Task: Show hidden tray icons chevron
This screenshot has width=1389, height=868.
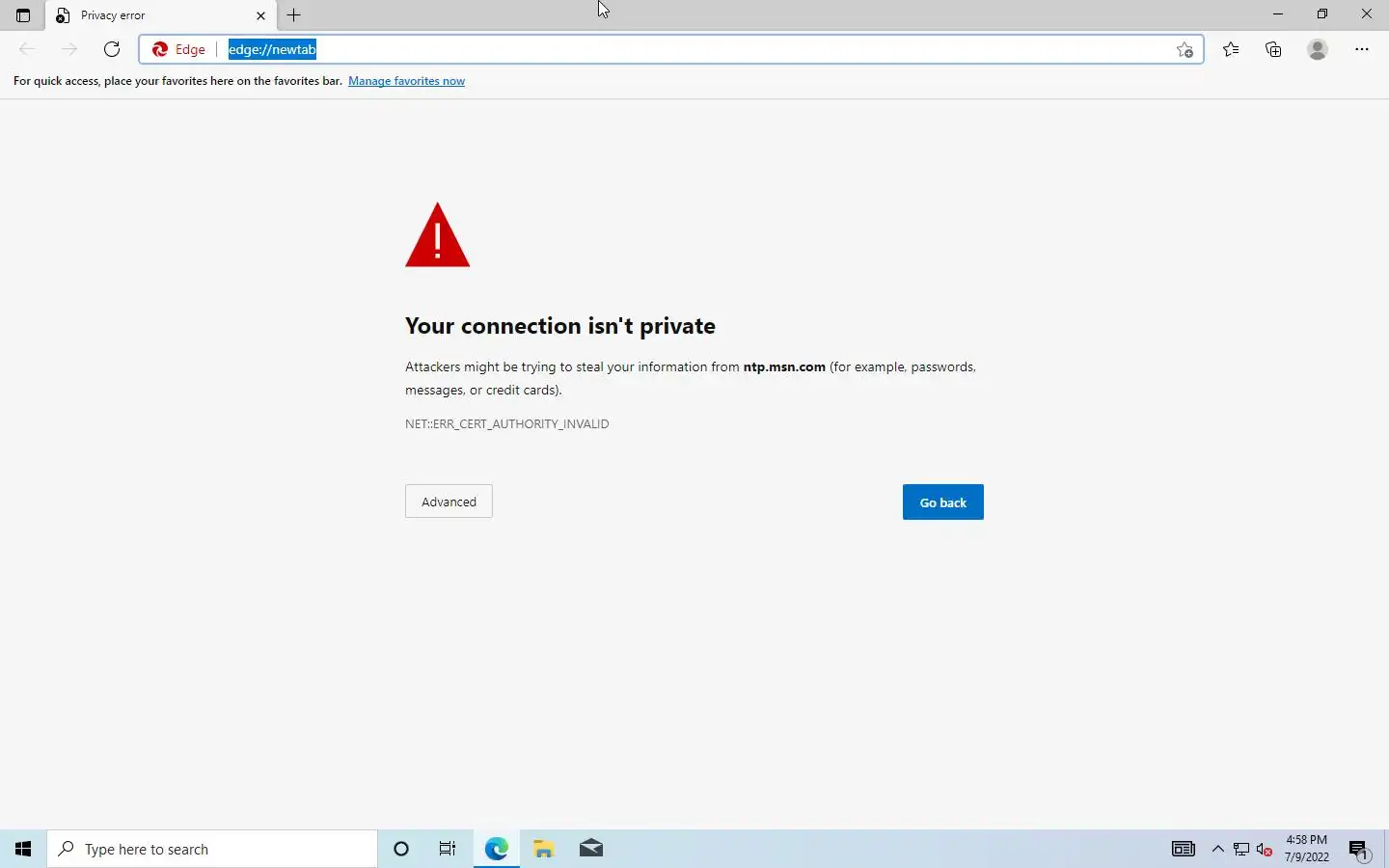Action: point(1218,849)
